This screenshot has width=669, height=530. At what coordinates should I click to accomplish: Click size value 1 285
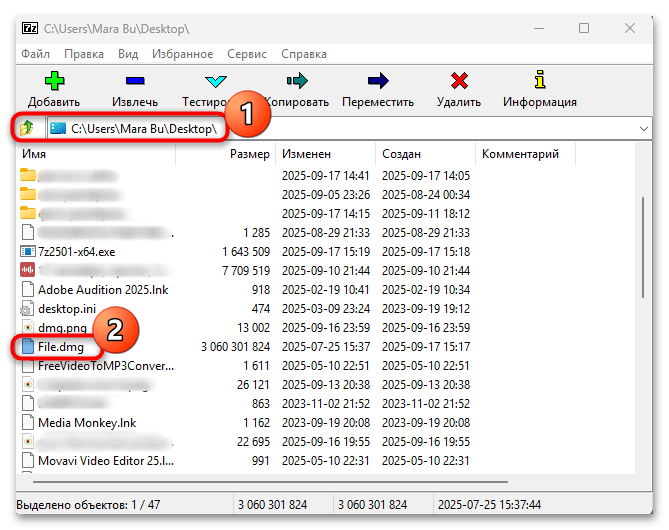point(257,233)
